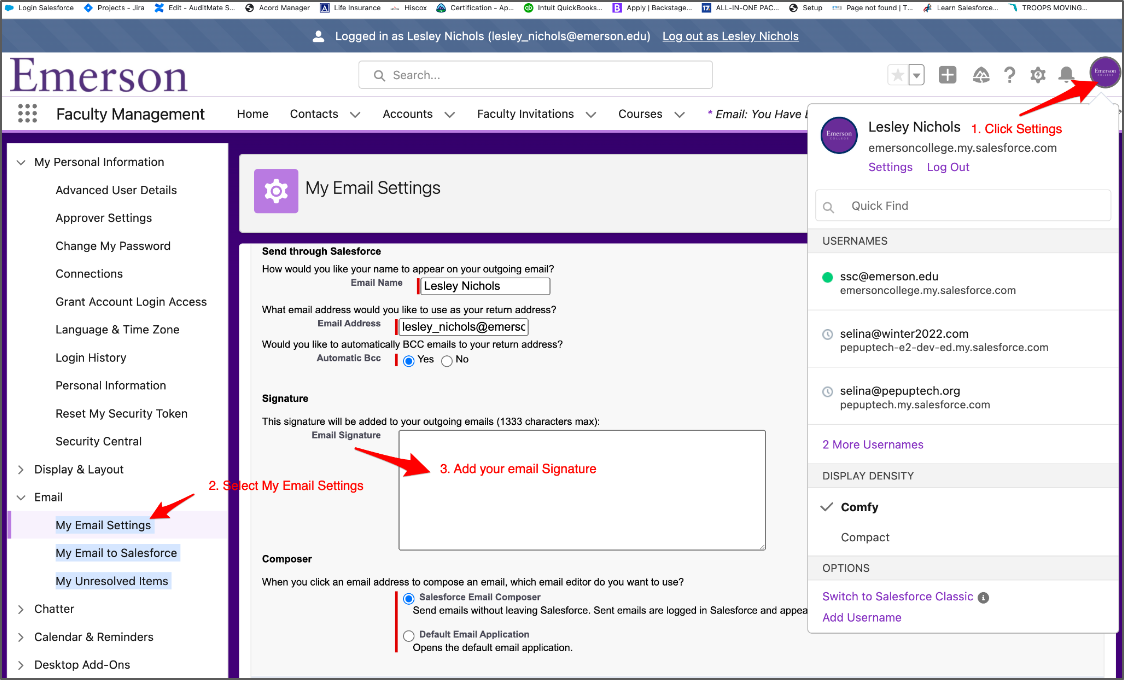
Task: Click clock icon beside selina@winter2022.com
Action: (x=827, y=334)
